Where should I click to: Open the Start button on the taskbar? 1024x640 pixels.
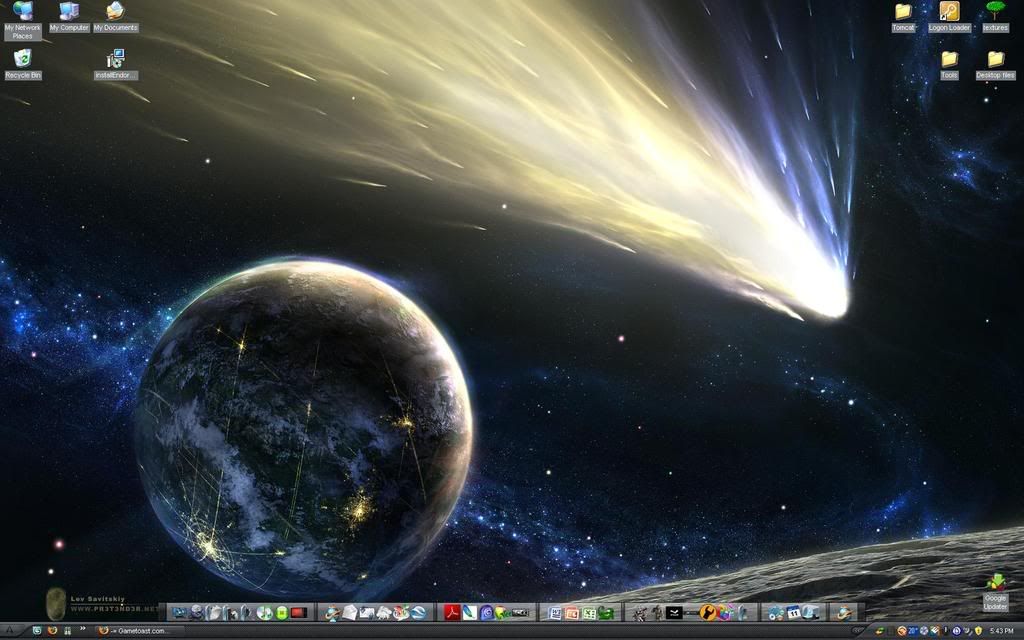coord(10,630)
